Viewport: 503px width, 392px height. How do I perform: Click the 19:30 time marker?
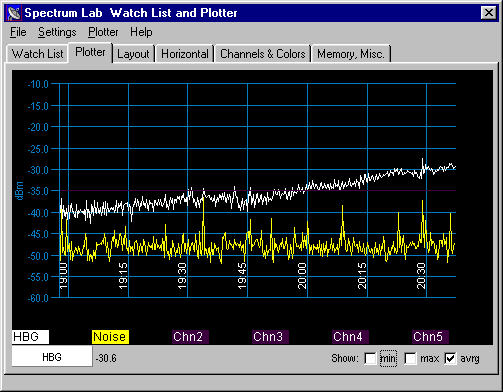coord(182,275)
